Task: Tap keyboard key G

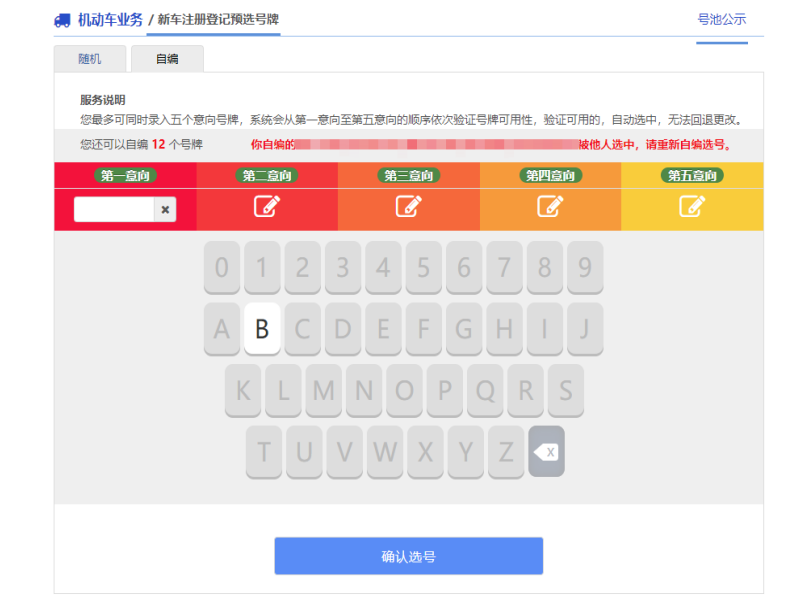Action: pyautogui.click(x=464, y=329)
